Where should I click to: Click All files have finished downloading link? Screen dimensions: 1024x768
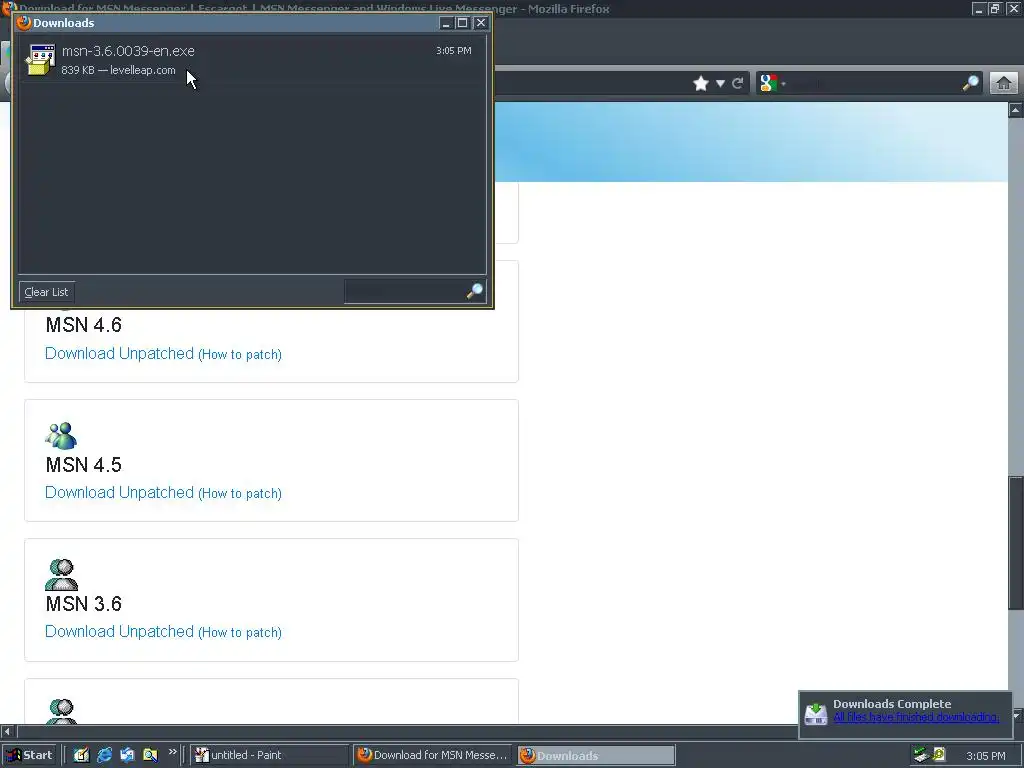tap(916, 718)
